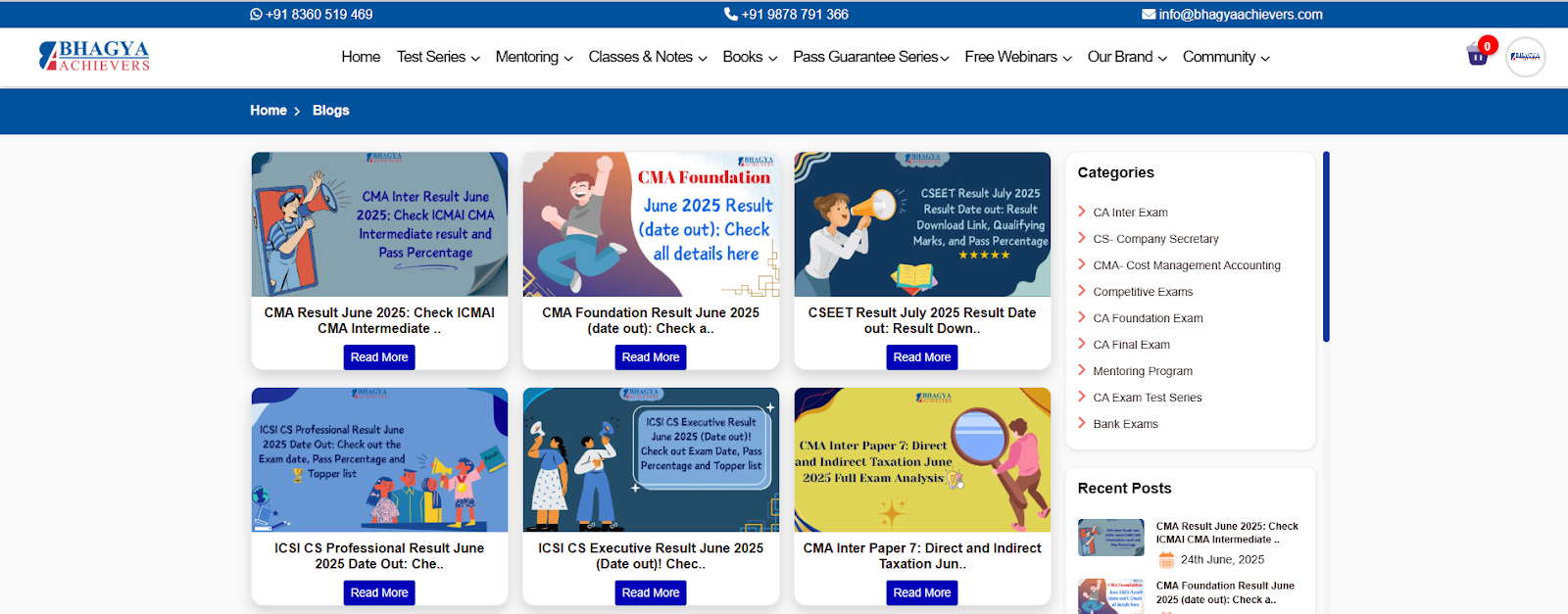Click the chevron arrow before CA Inter Exam
The width and height of the screenshot is (1568, 614).
(1082, 212)
